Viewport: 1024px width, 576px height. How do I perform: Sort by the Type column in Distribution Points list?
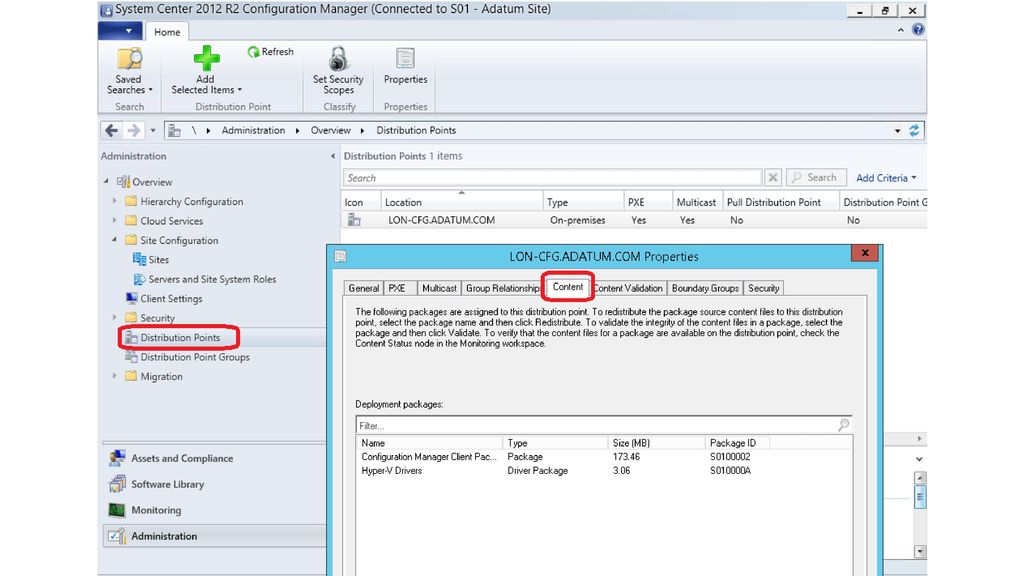click(x=583, y=202)
